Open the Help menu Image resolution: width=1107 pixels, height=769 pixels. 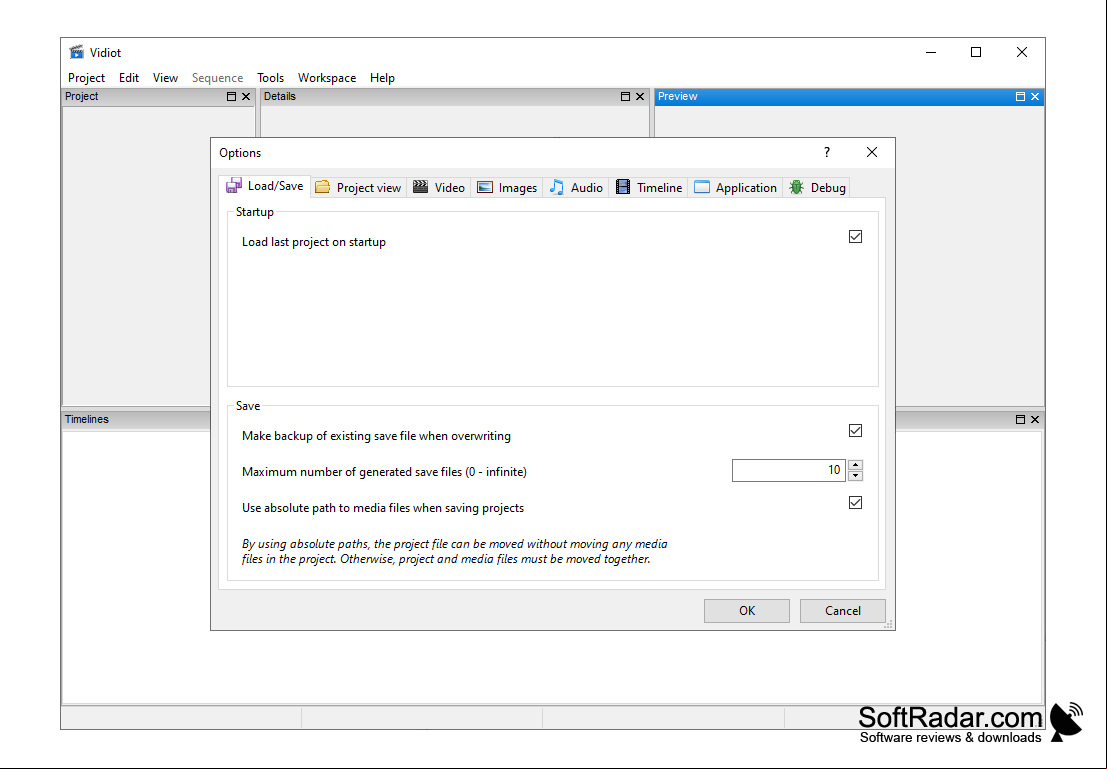(x=382, y=78)
